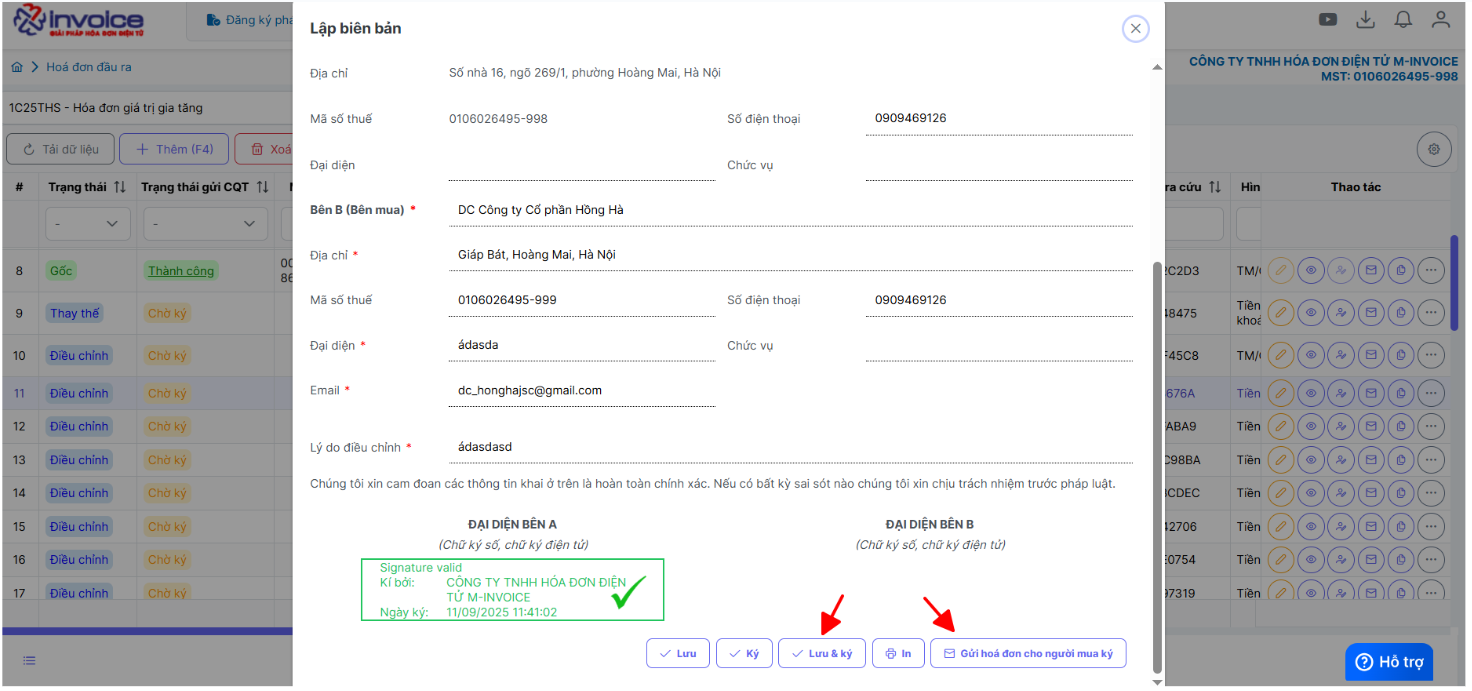Viewport: 1472px width, 691px height.
Task: Click the email icon for row 12
Action: tap(1371, 426)
